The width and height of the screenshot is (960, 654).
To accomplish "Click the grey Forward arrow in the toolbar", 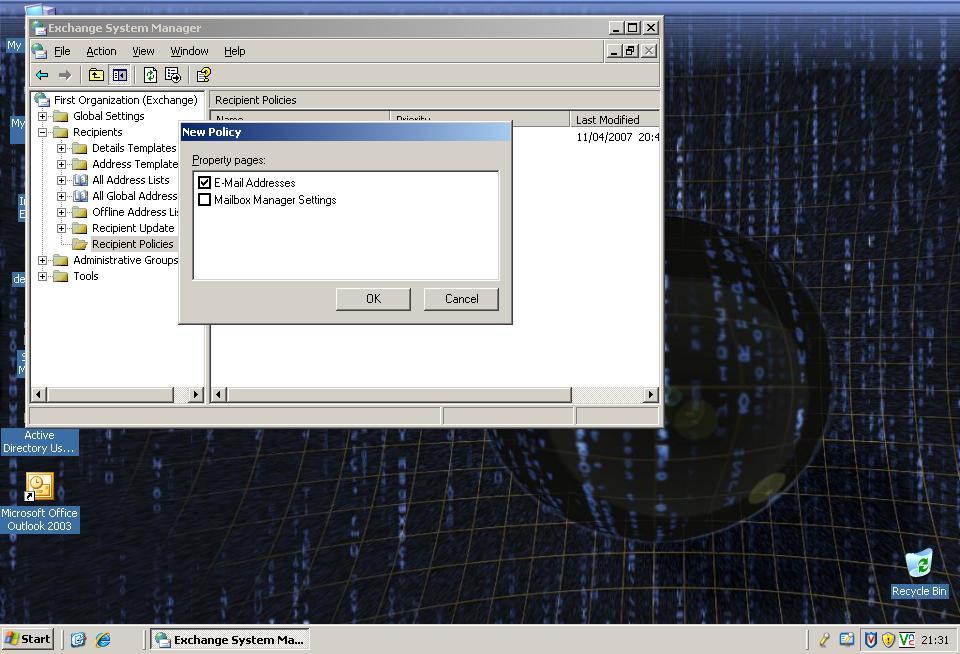I will pyautogui.click(x=65, y=75).
